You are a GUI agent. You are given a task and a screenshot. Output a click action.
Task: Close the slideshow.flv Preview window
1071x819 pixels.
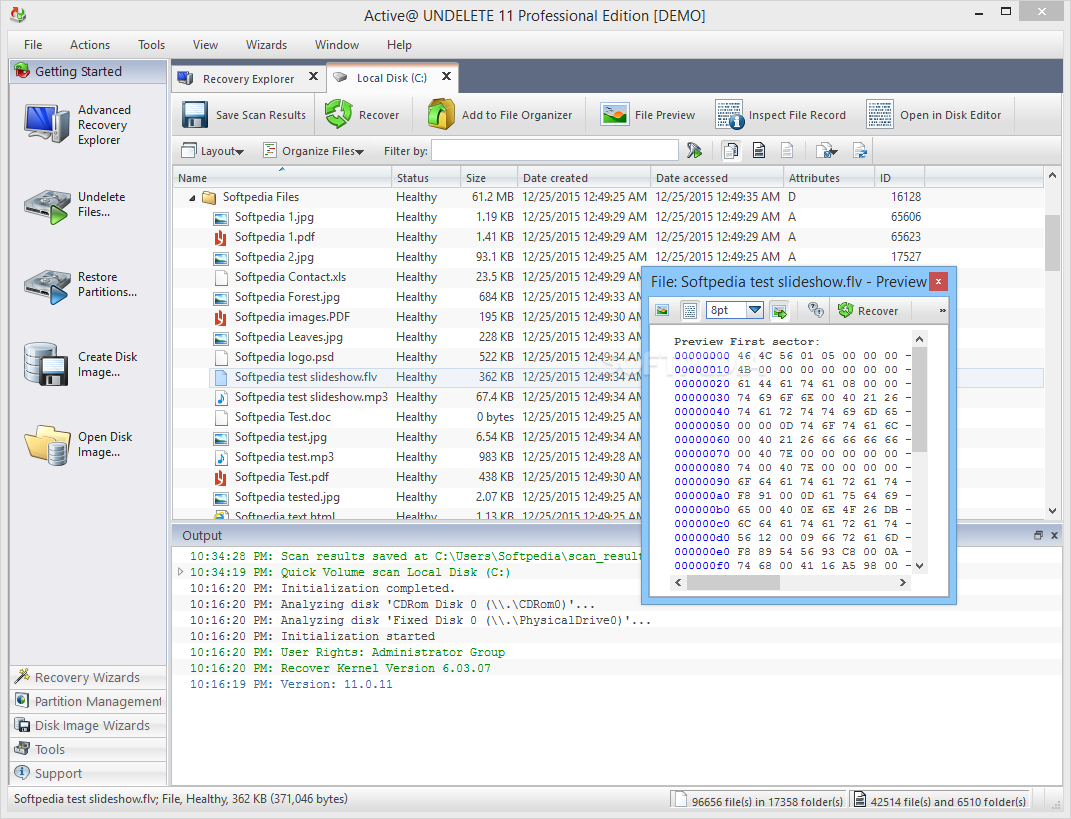pyautogui.click(x=938, y=281)
